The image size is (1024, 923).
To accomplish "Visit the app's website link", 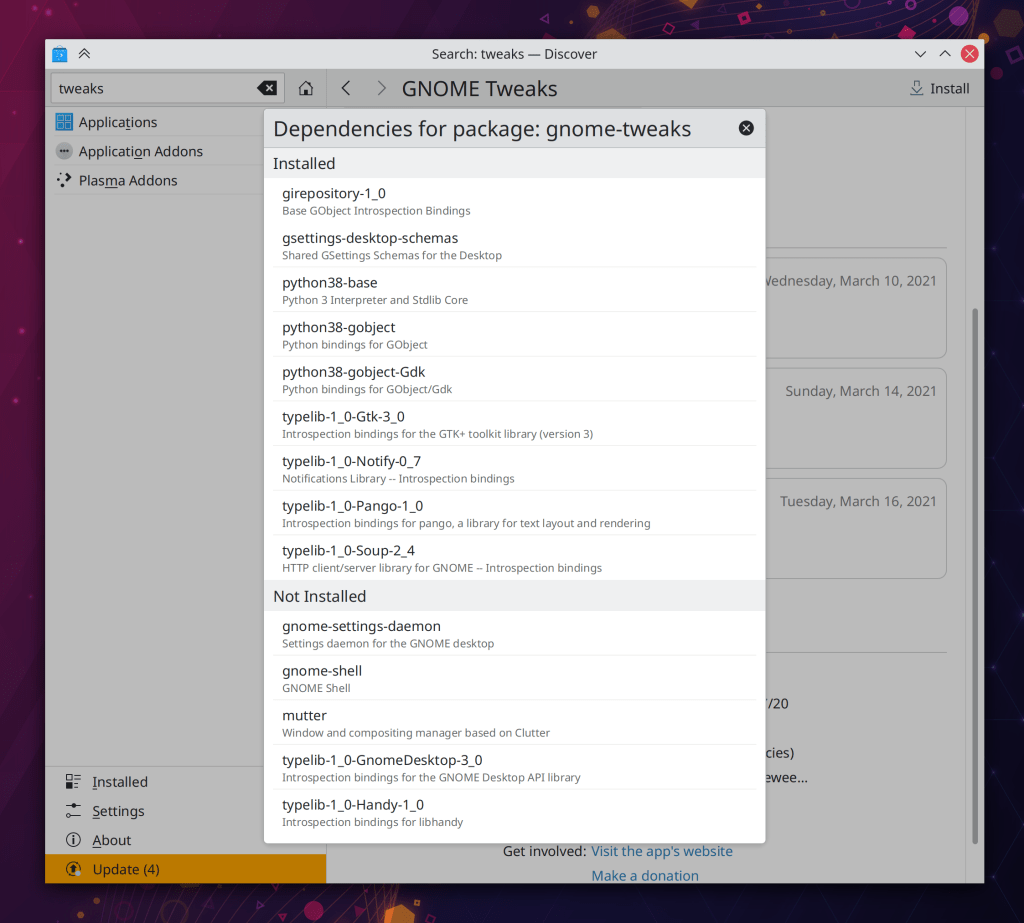I will pos(661,851).
